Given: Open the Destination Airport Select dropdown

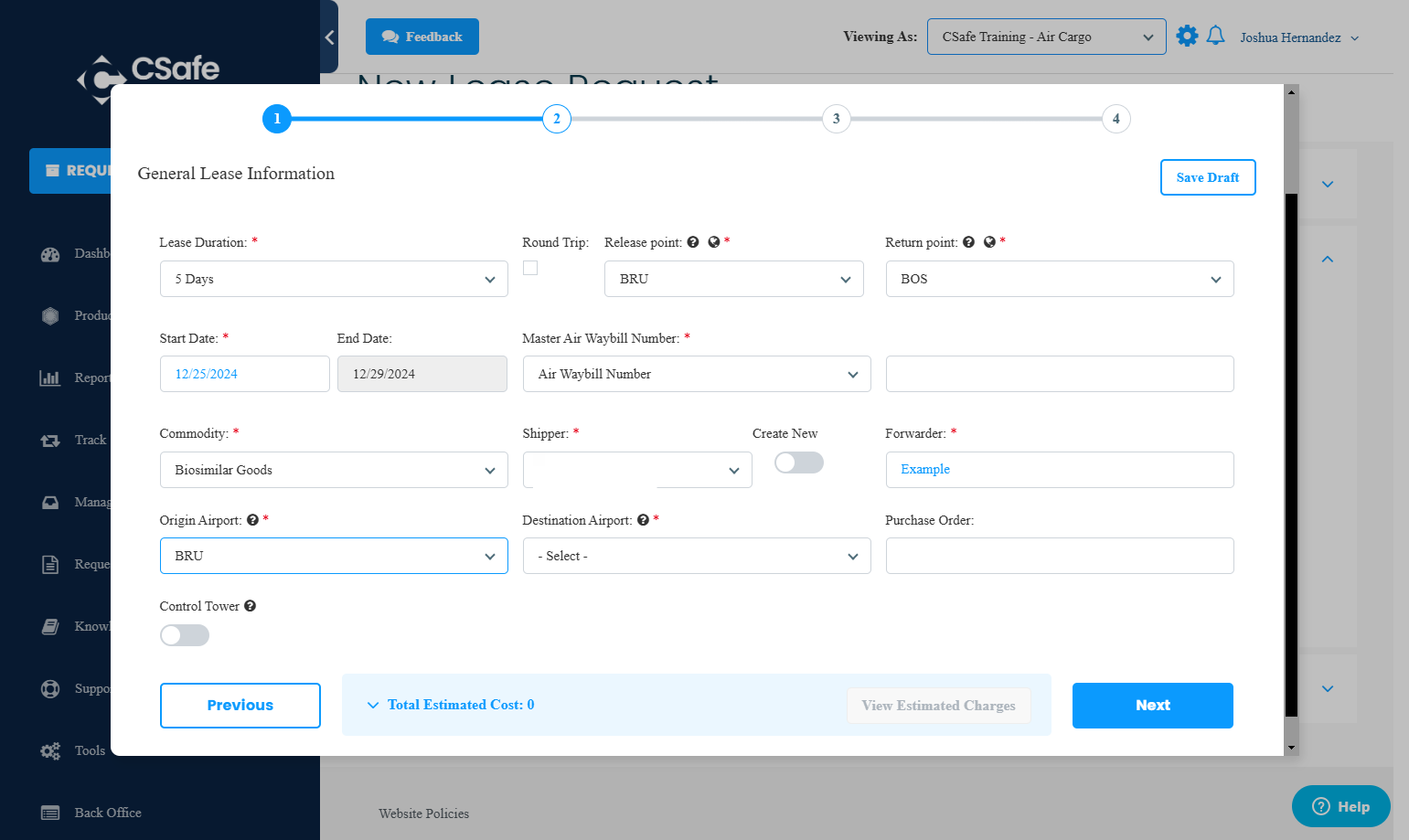Looking at the screenshot, I should click(x=697, y=556).
